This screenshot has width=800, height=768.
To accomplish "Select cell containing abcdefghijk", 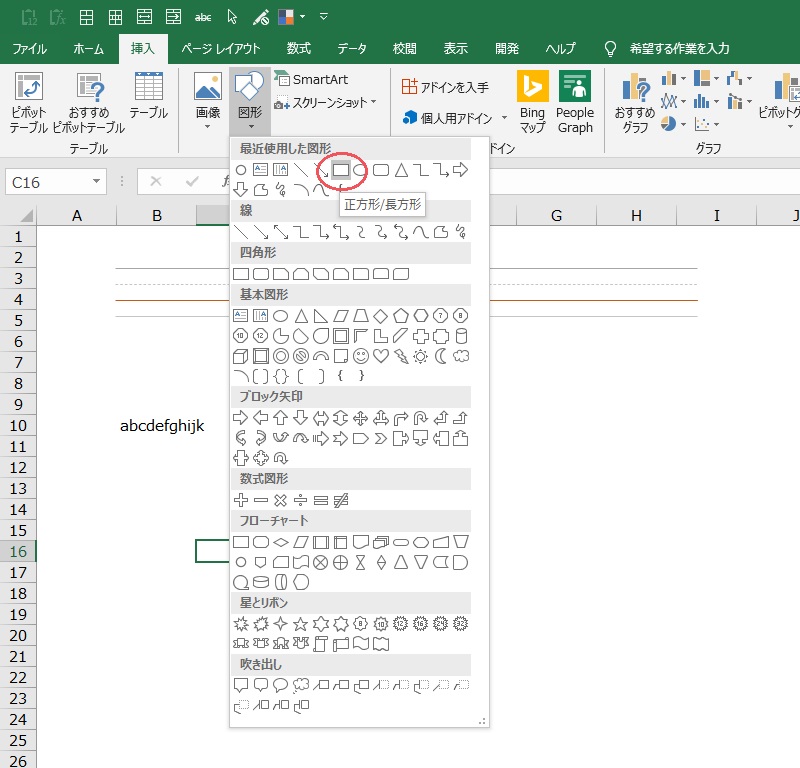I will 162,426.
